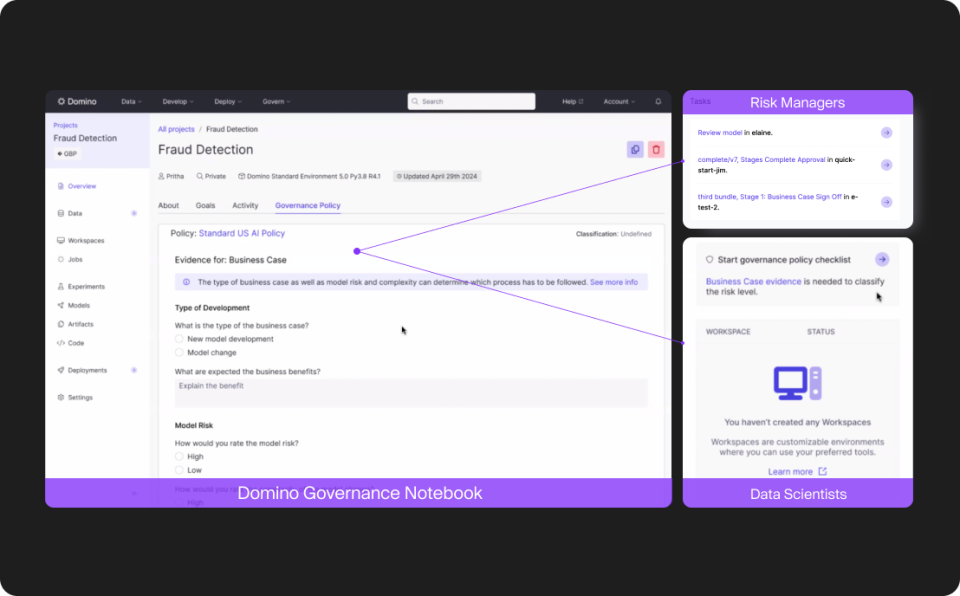Screen dimensions: 960x596
Task: Click the copy project icon button
Action: pos(635,149)
